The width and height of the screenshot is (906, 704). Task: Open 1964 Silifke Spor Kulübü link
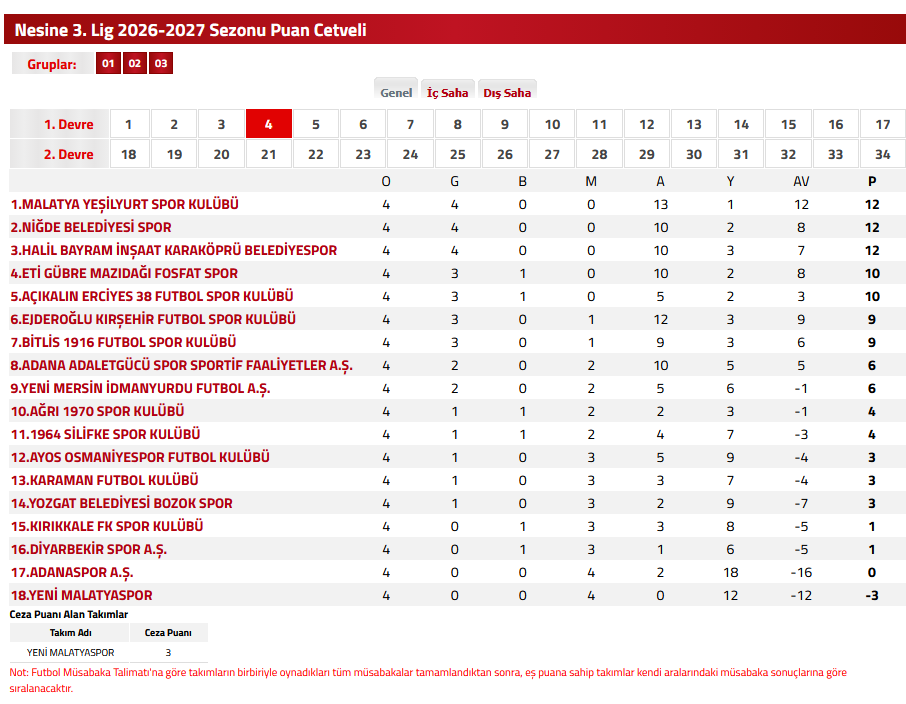click(x=106, y=434)
